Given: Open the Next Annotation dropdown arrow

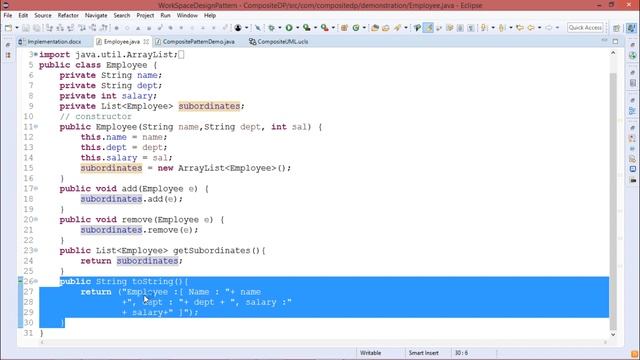Looking at the screenshot, I should tap(493, 28).
